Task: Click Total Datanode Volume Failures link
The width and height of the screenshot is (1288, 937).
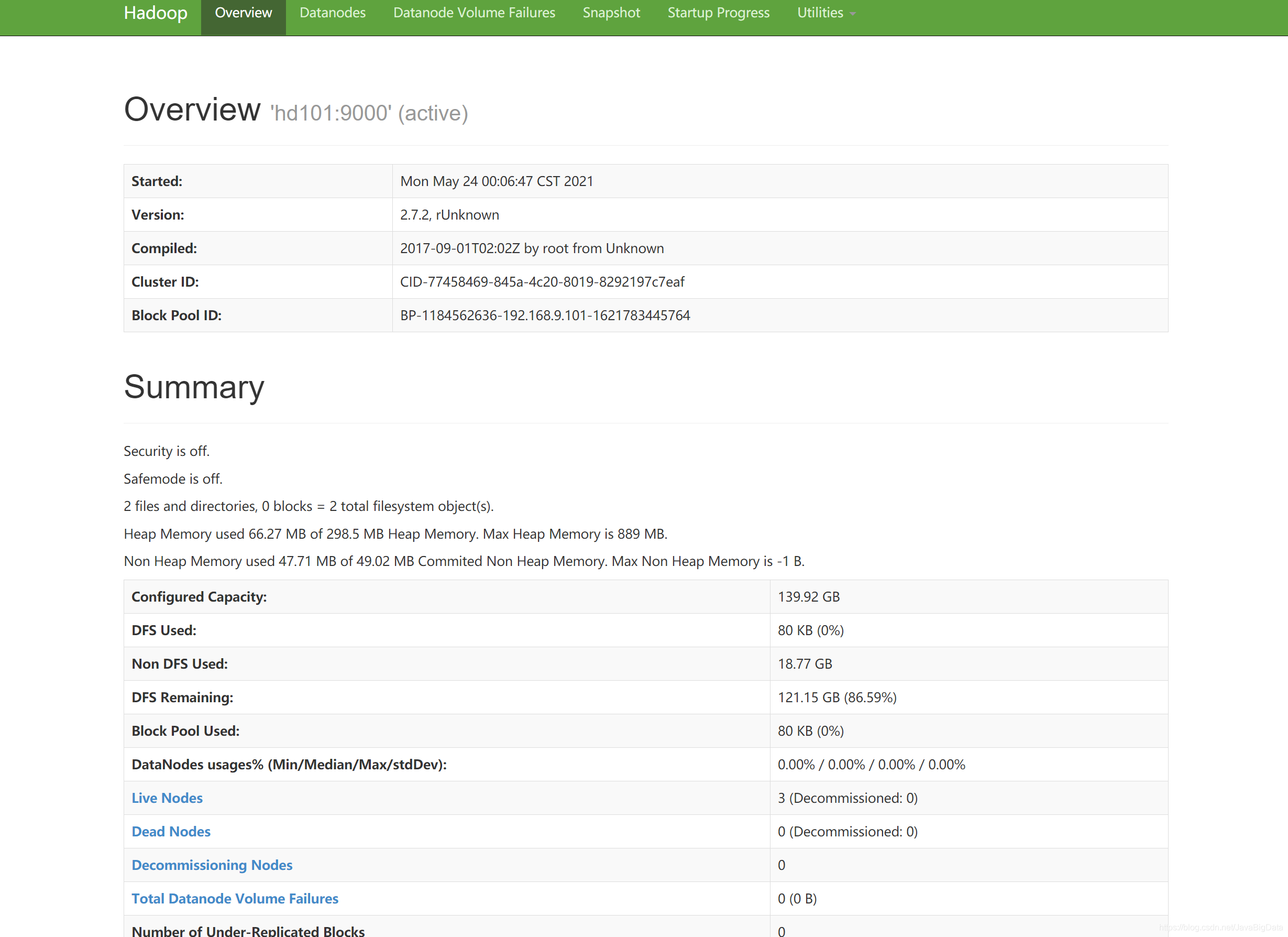Action: (235, 898)
